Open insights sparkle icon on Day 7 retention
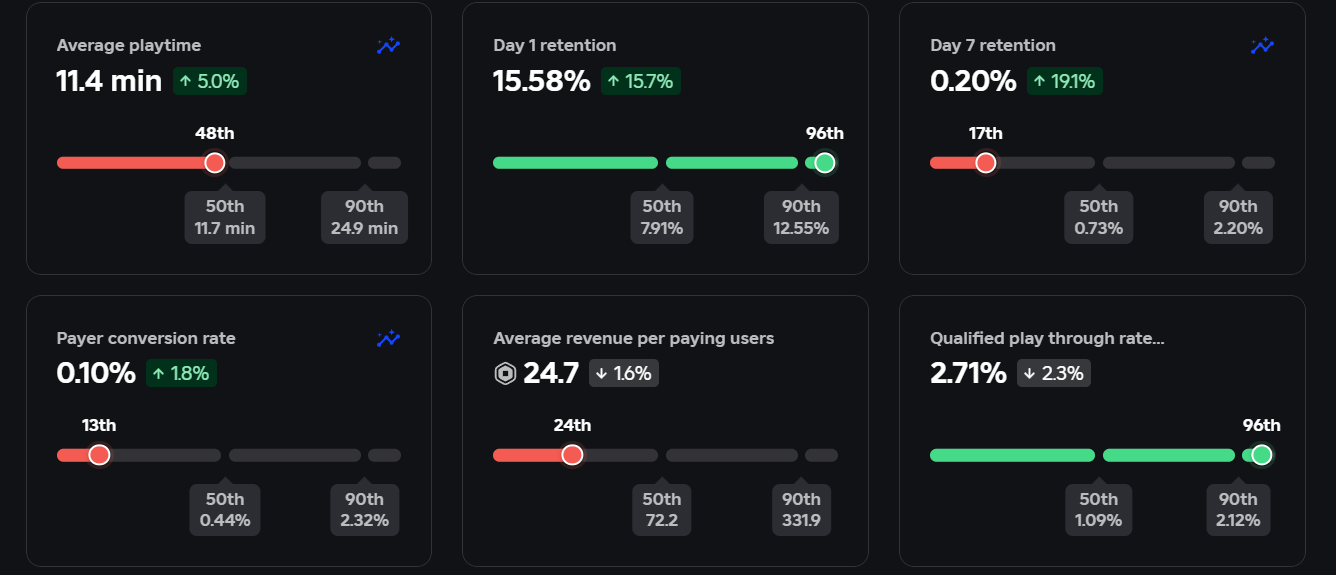 pyautogui.click(x=1262, y=46)
